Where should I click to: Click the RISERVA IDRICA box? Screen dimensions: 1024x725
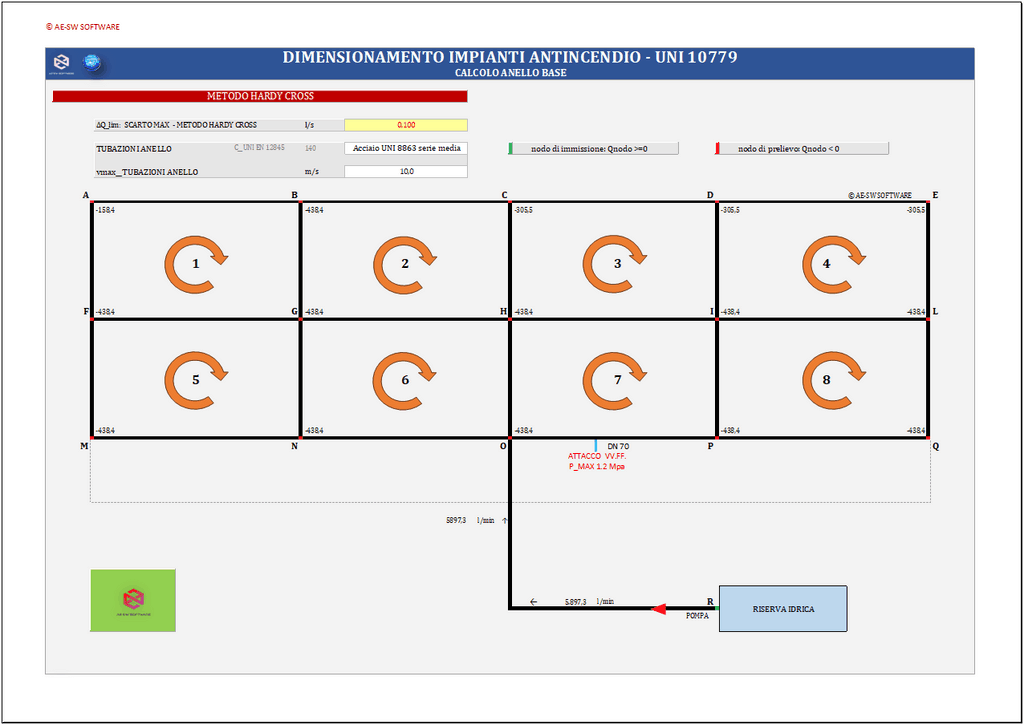pos(782,608)
